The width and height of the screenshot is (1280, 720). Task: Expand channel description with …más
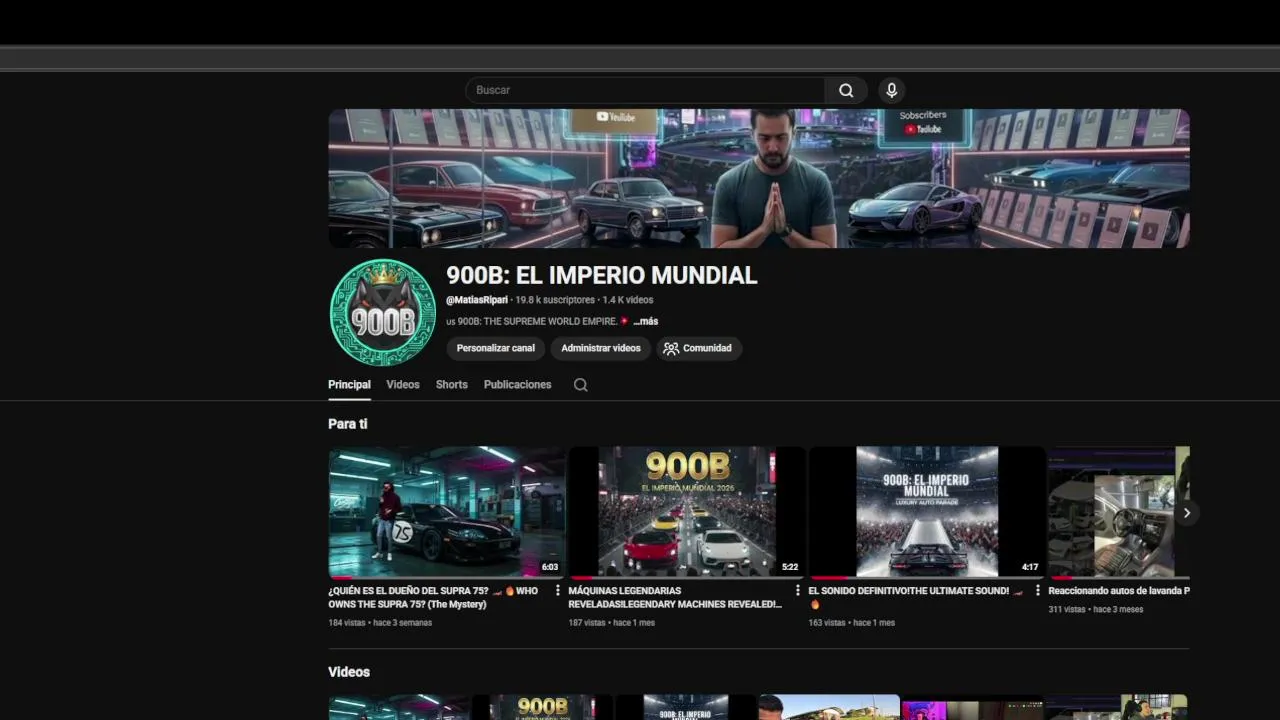(x=645, y=321)
